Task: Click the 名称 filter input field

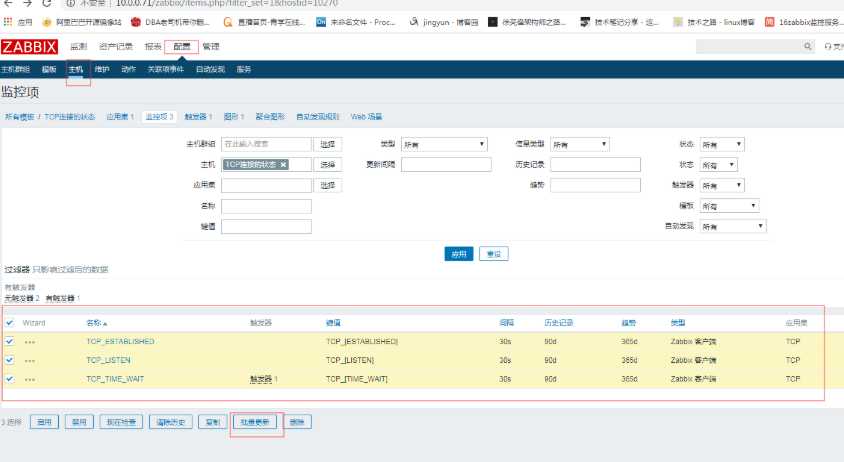Action: click(266, 206)
